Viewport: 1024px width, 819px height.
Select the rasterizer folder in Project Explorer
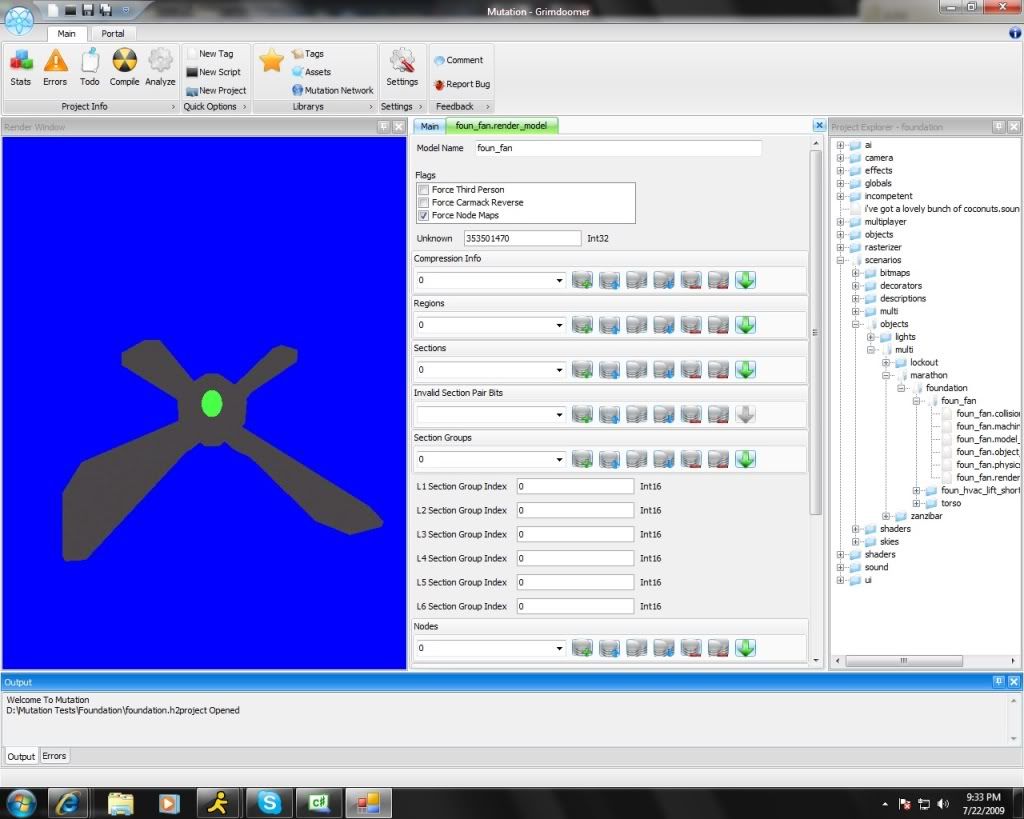click(882, 248)
